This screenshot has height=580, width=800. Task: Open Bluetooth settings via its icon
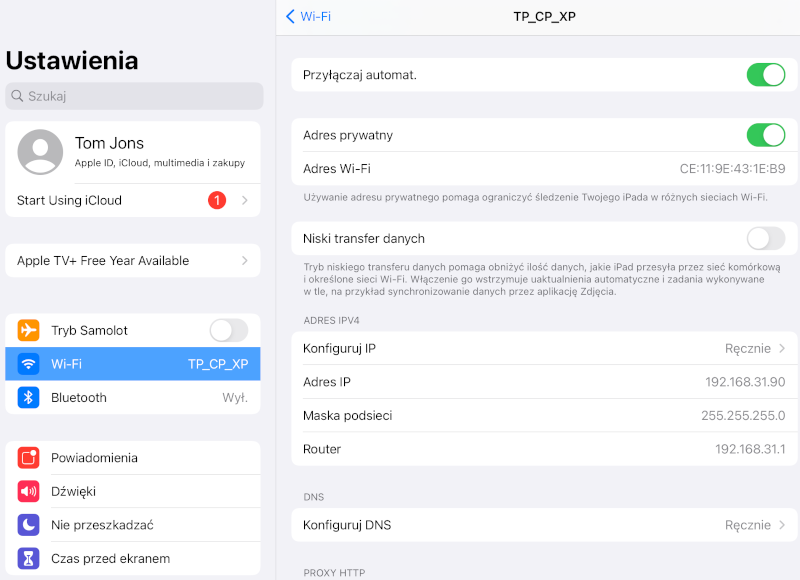tap(28, 397)
